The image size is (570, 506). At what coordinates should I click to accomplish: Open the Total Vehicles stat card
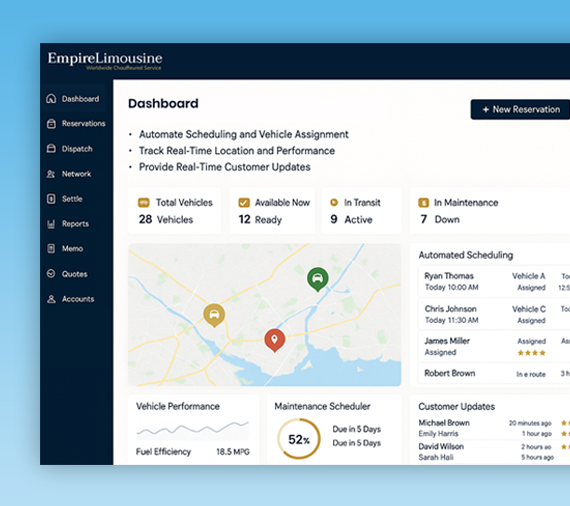click(174, 211)
